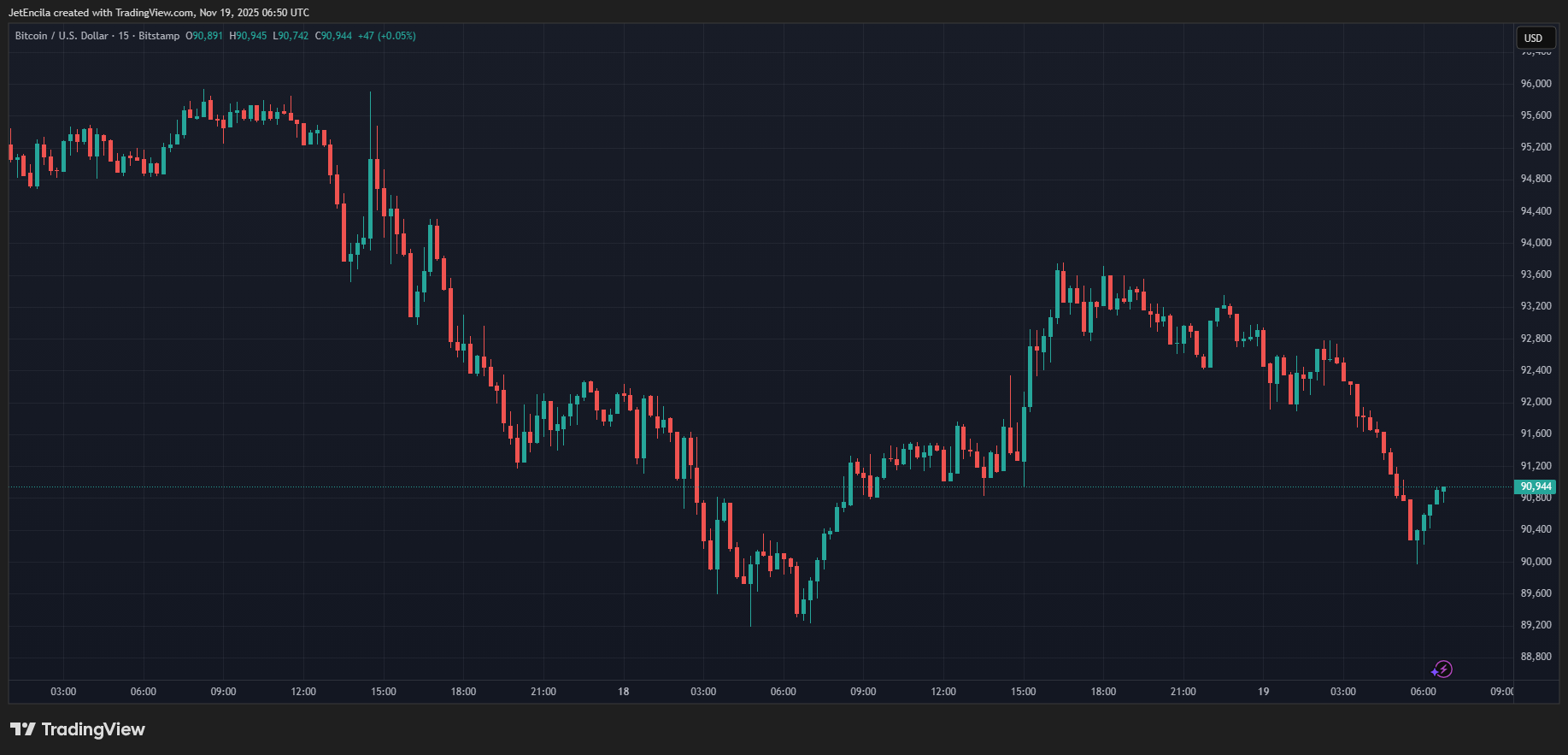This screenshot has width=1568, height=755.
Task: Click the green 90,944 current price tag
Action: coord(1535,487)
